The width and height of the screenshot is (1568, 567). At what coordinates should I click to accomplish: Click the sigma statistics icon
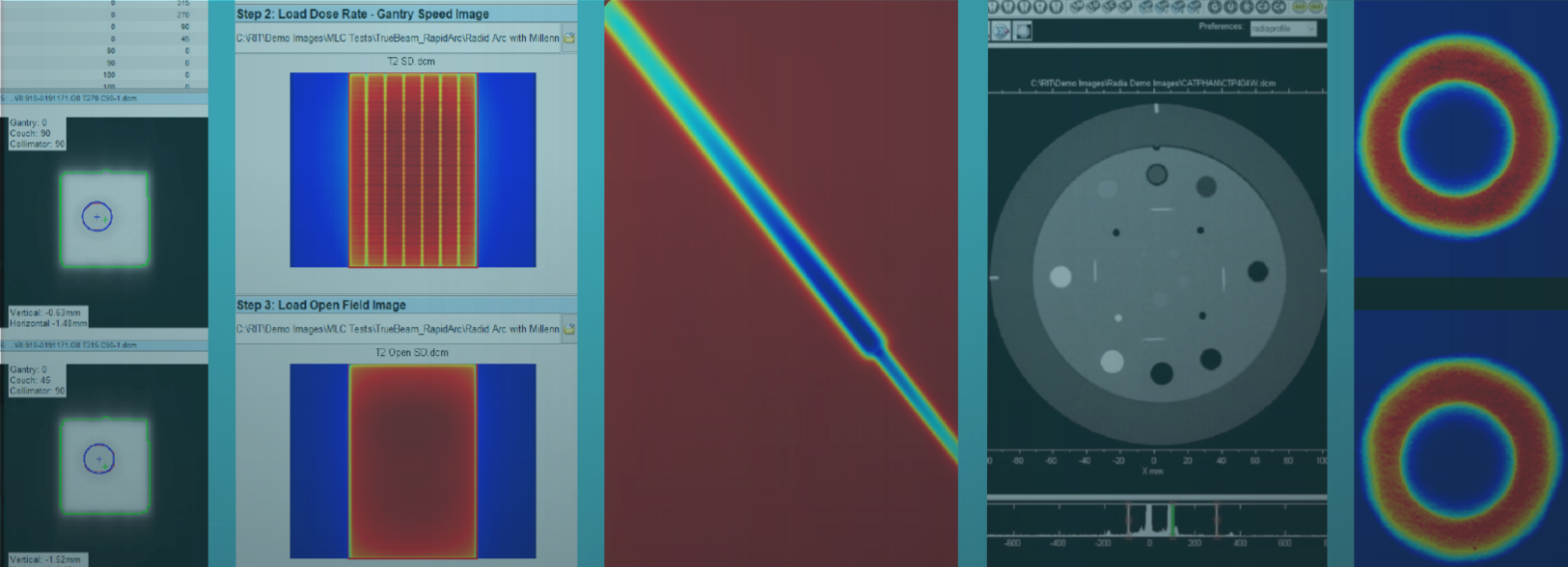point(1001,31)
